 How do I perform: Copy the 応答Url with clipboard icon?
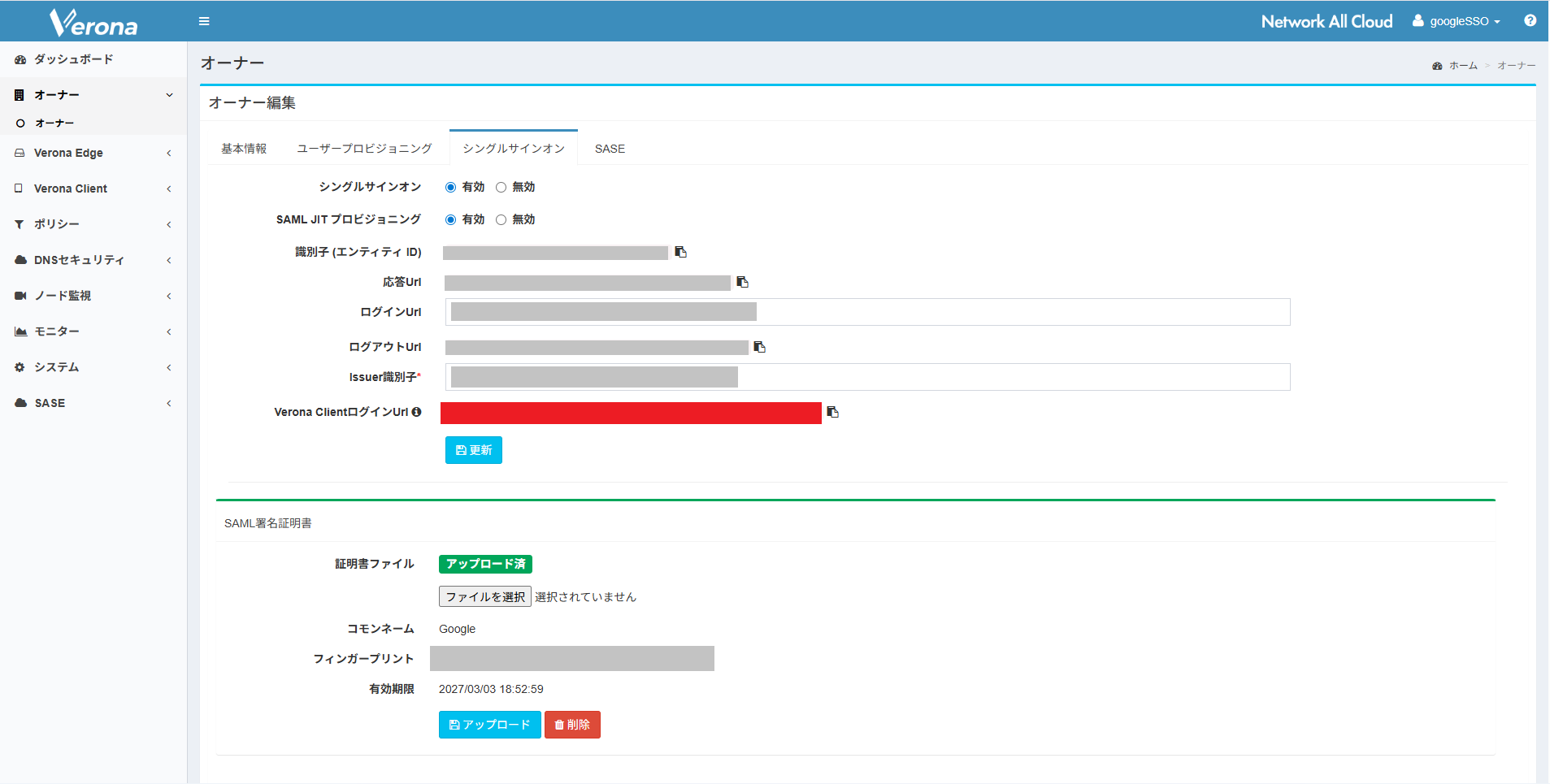(742, 282)
